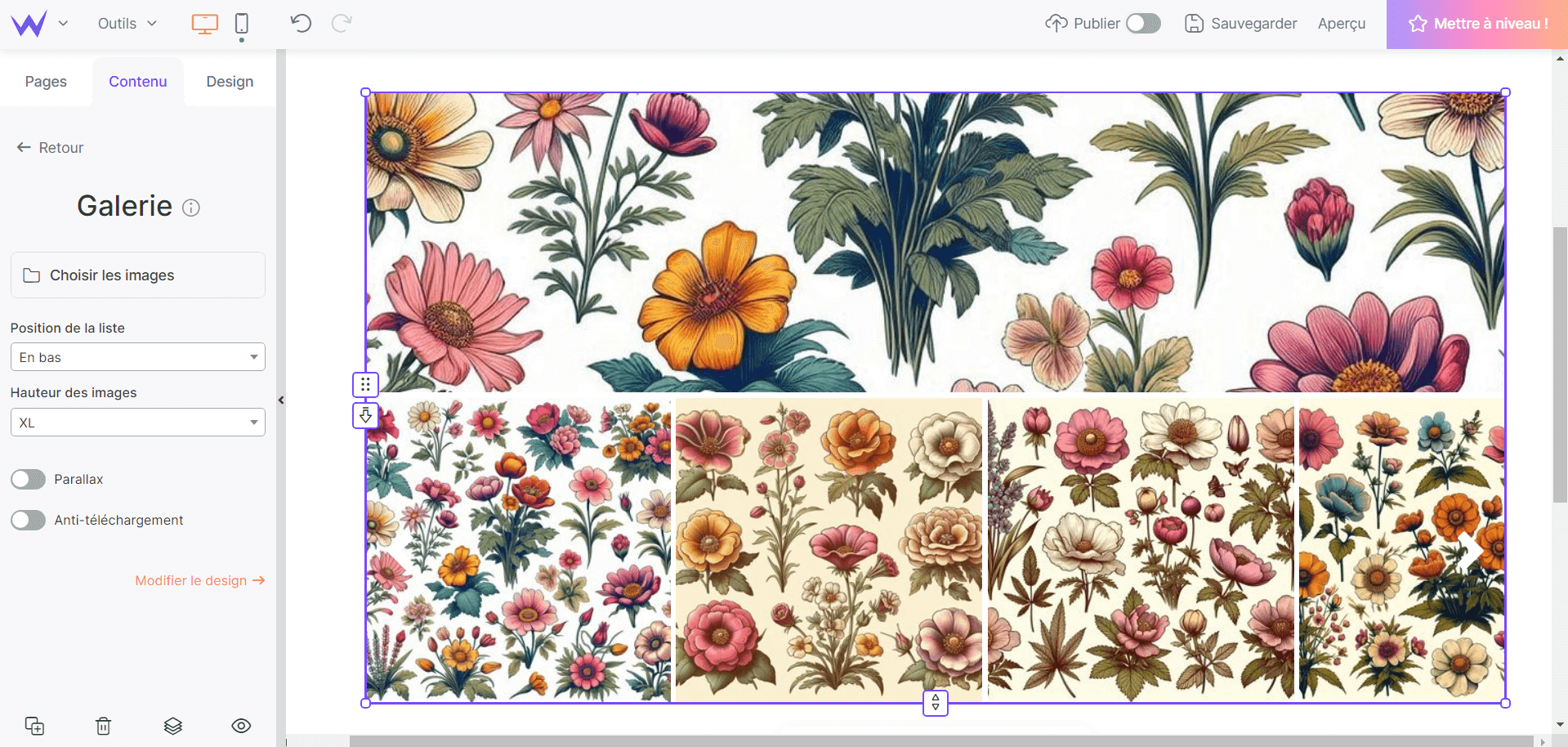Select the cream-background floral thumbnail

coord(829,550)
